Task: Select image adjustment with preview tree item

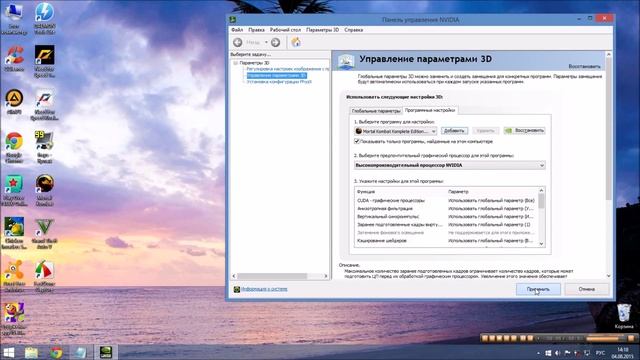Action: coord(288,69)
